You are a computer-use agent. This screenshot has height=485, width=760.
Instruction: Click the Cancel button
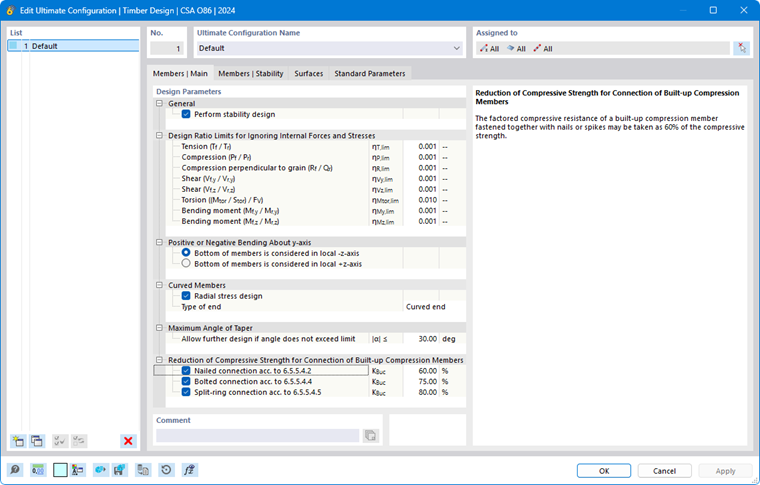[664, 471]
